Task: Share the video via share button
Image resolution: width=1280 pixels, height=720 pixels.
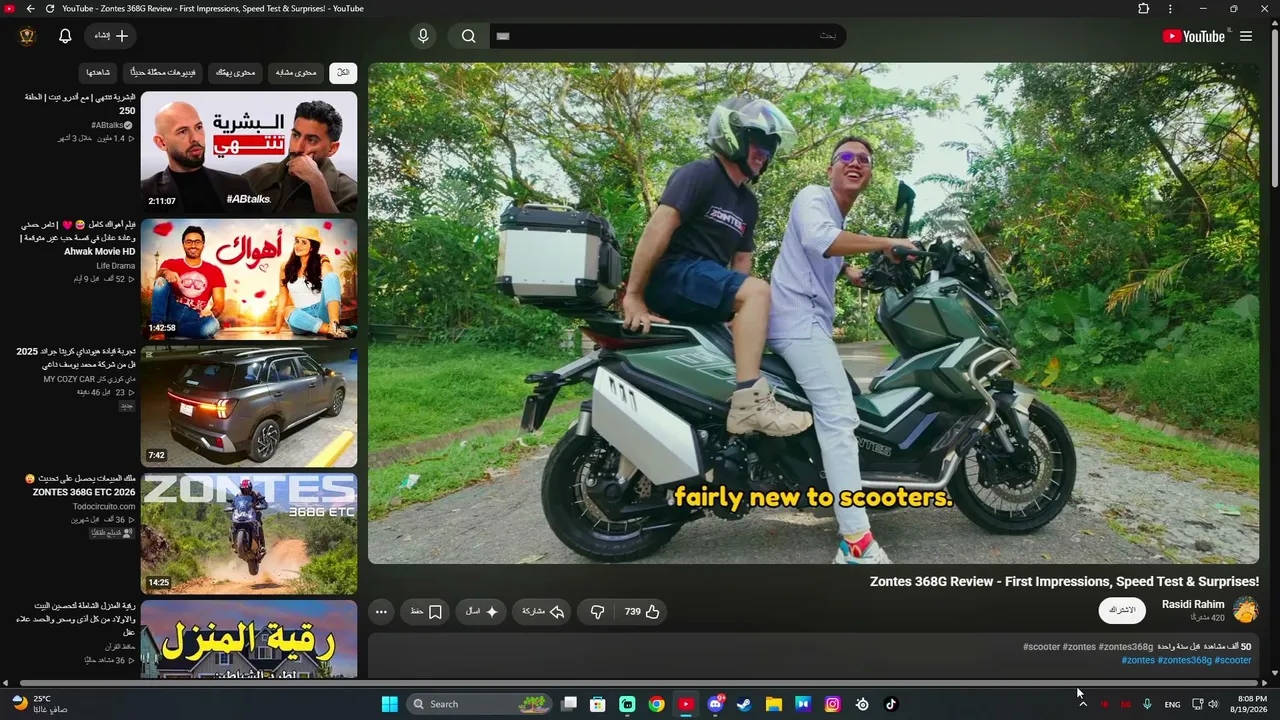Action: point(544,612)
